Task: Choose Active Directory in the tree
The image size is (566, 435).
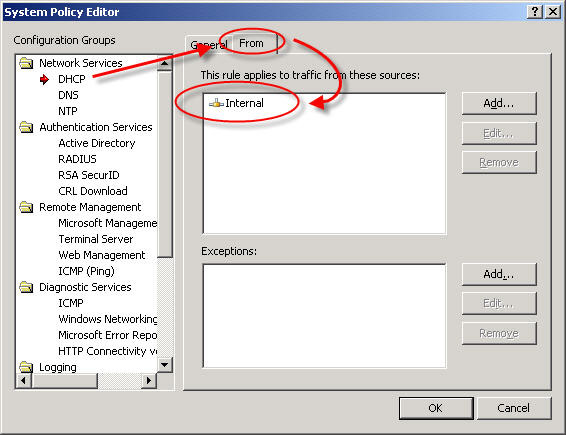Action: click(97, 143)
